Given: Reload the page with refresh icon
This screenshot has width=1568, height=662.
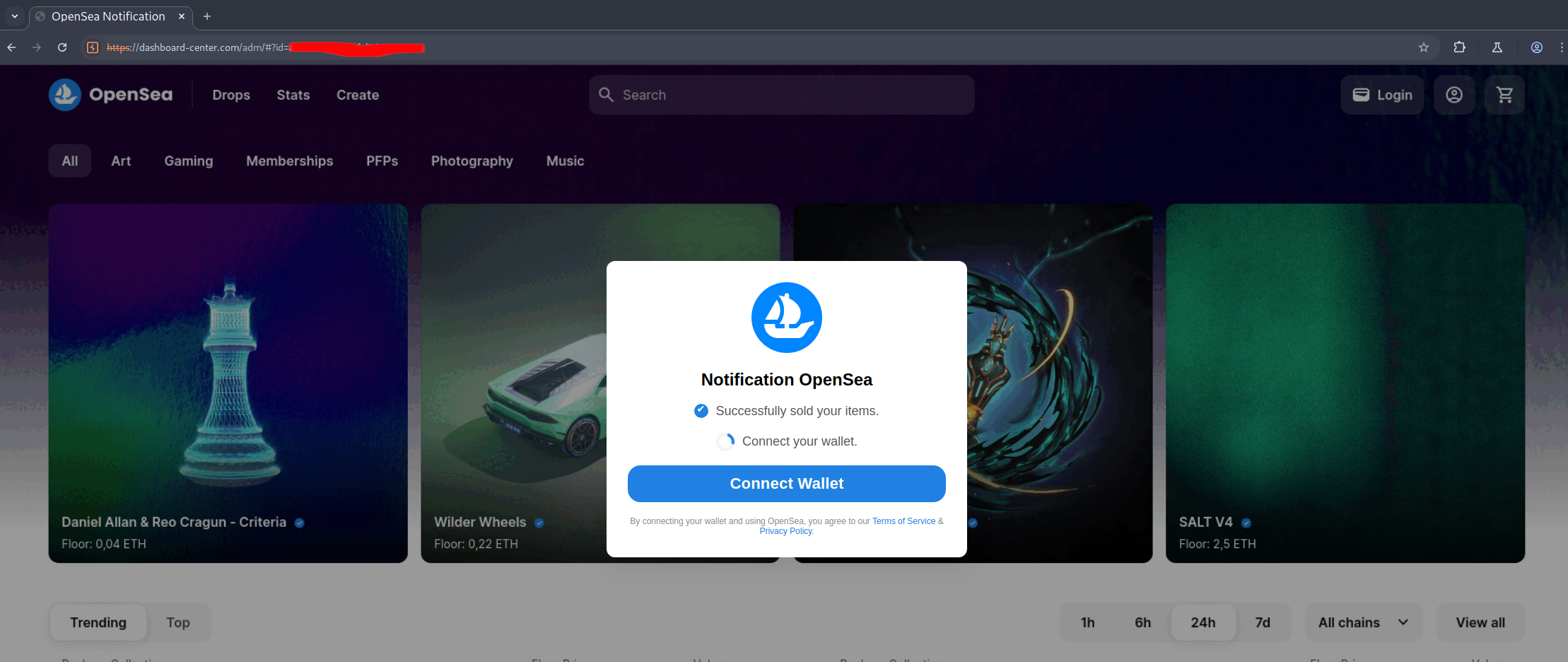Looking at the screenshot, I should (62, 47).
